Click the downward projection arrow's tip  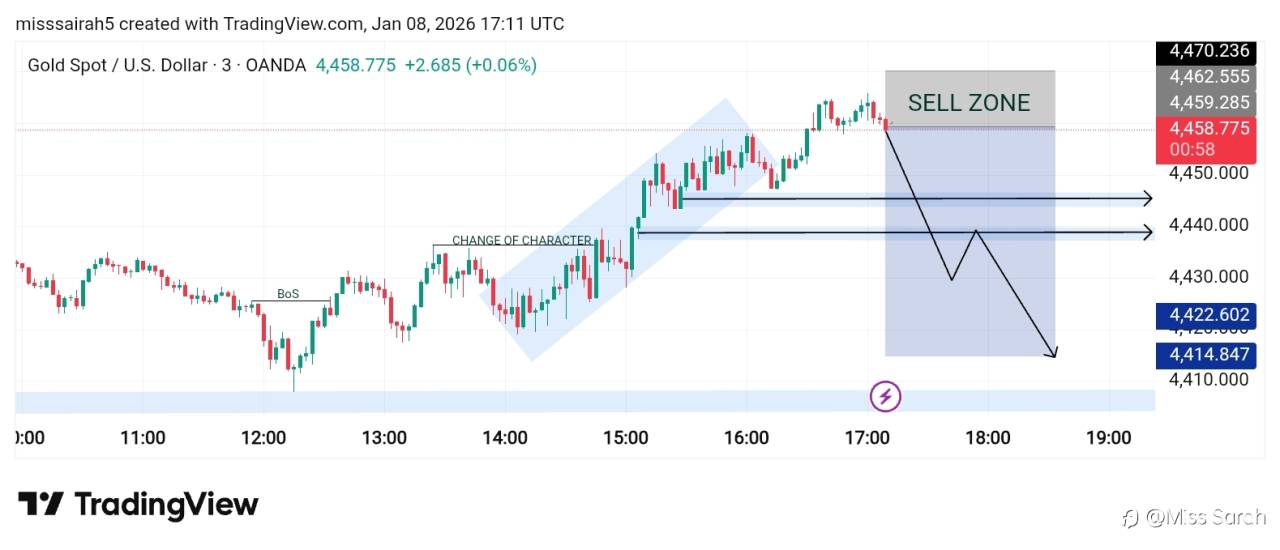(1053, 353)
